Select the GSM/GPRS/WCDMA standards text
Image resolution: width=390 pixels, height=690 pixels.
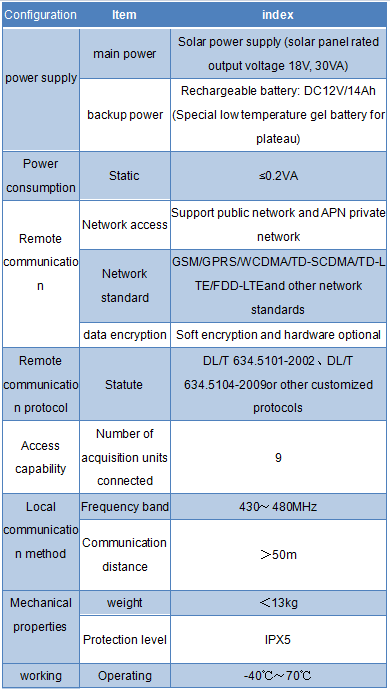point(278,286)
